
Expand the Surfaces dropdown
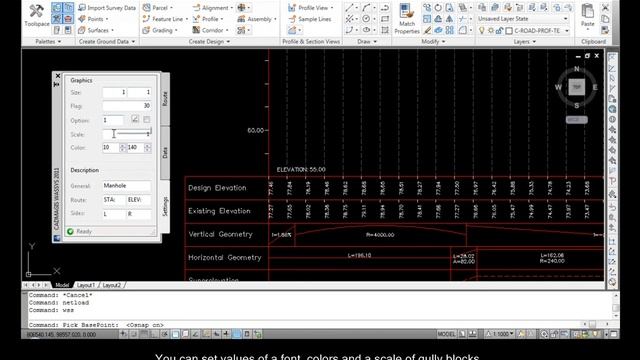[96, 30]
